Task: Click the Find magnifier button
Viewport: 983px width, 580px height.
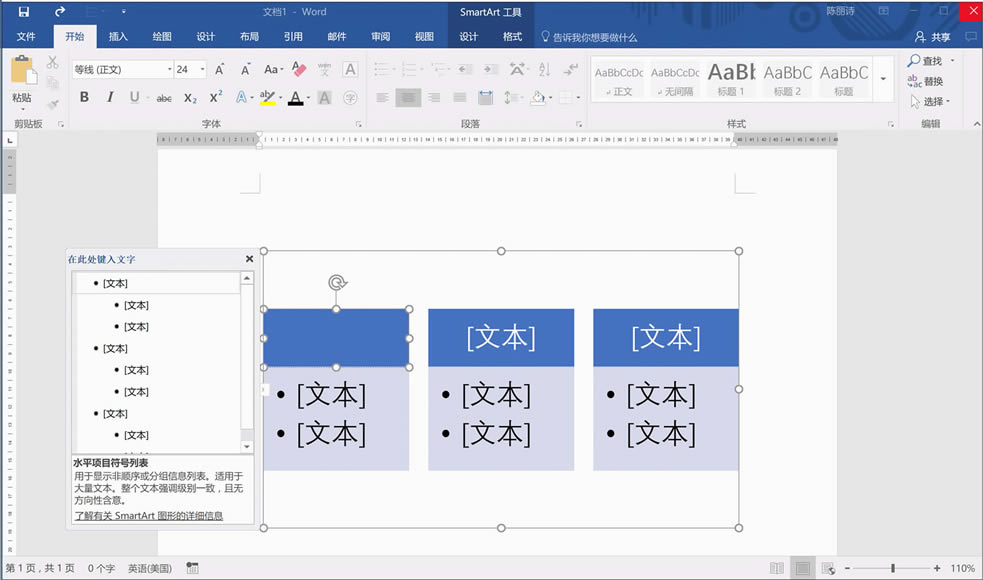Action: pos(927,61)
